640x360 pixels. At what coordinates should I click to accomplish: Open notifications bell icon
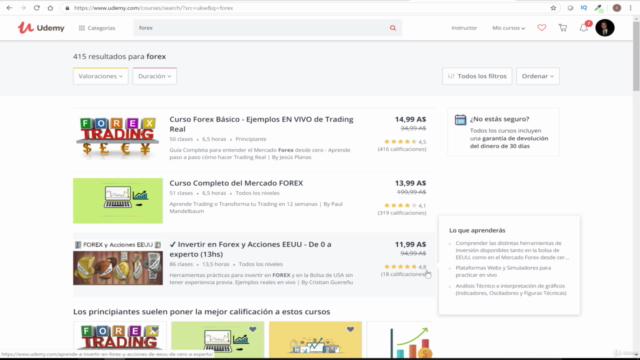tap(584, 28)
